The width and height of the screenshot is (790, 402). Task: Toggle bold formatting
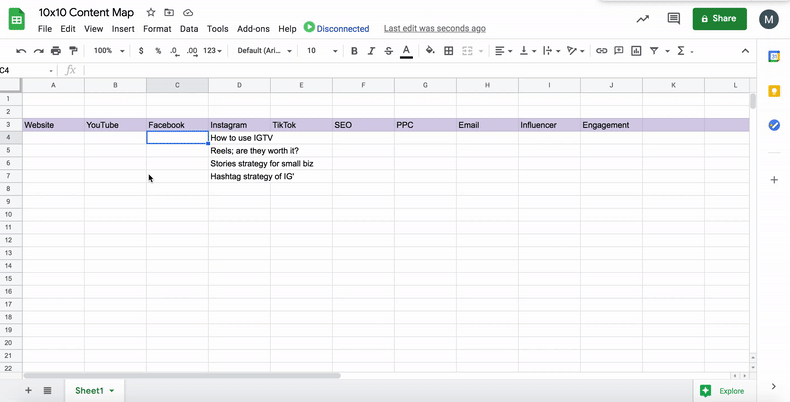[354, 51]
